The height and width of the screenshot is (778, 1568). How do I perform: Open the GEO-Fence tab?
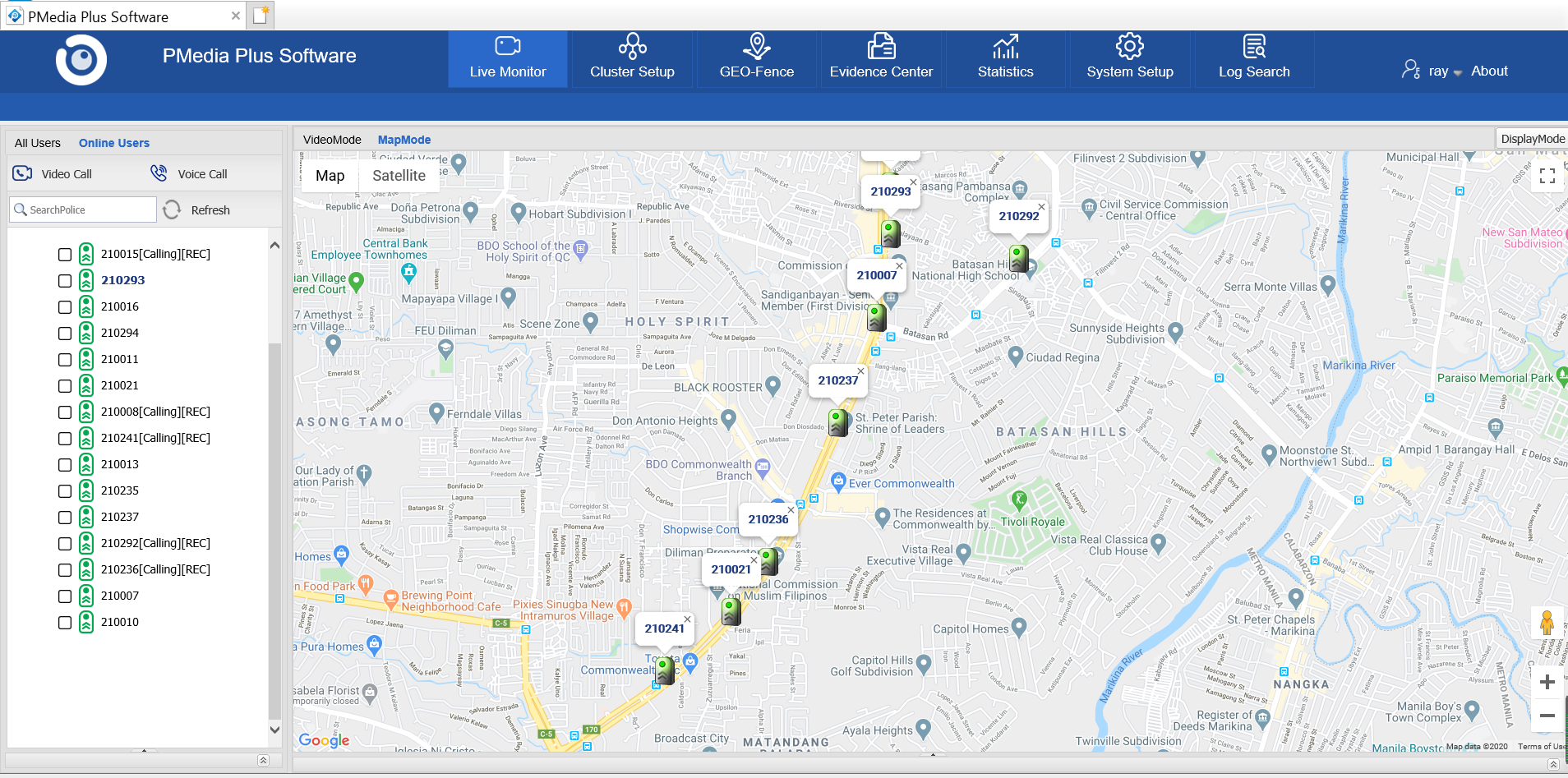(x=757, y=59)
